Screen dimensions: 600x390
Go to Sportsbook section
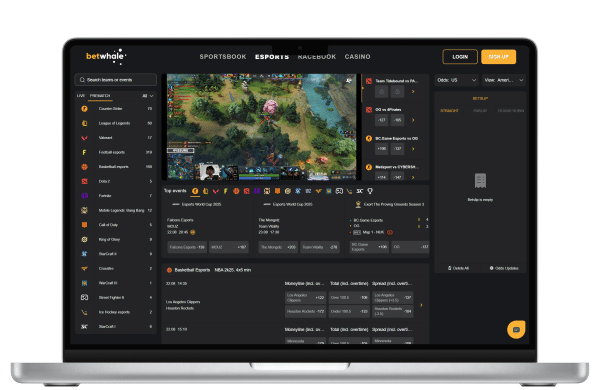pyautogui.click(x=223, y=57)
